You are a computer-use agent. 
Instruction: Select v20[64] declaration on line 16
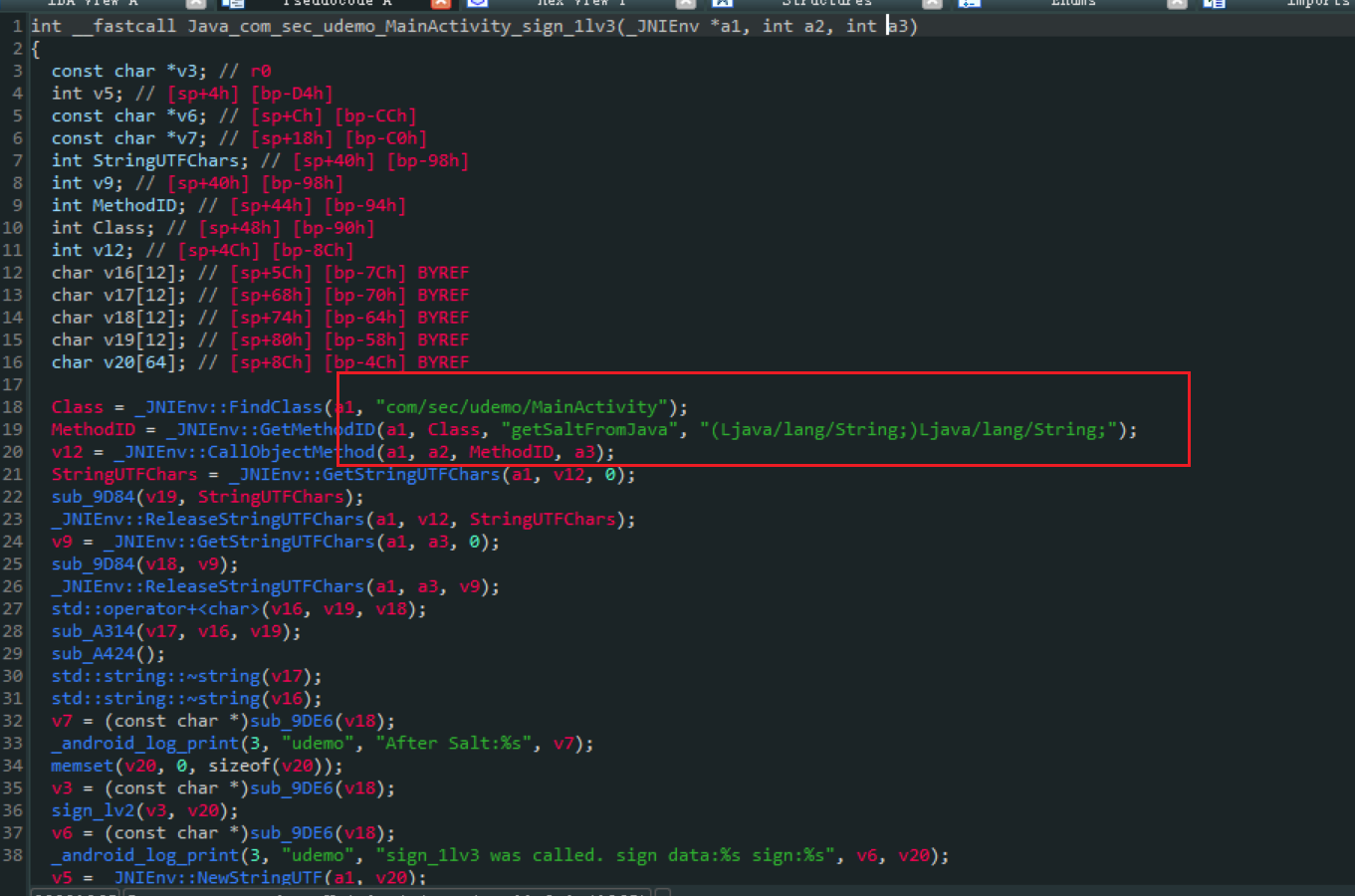(x=118, y=362)
